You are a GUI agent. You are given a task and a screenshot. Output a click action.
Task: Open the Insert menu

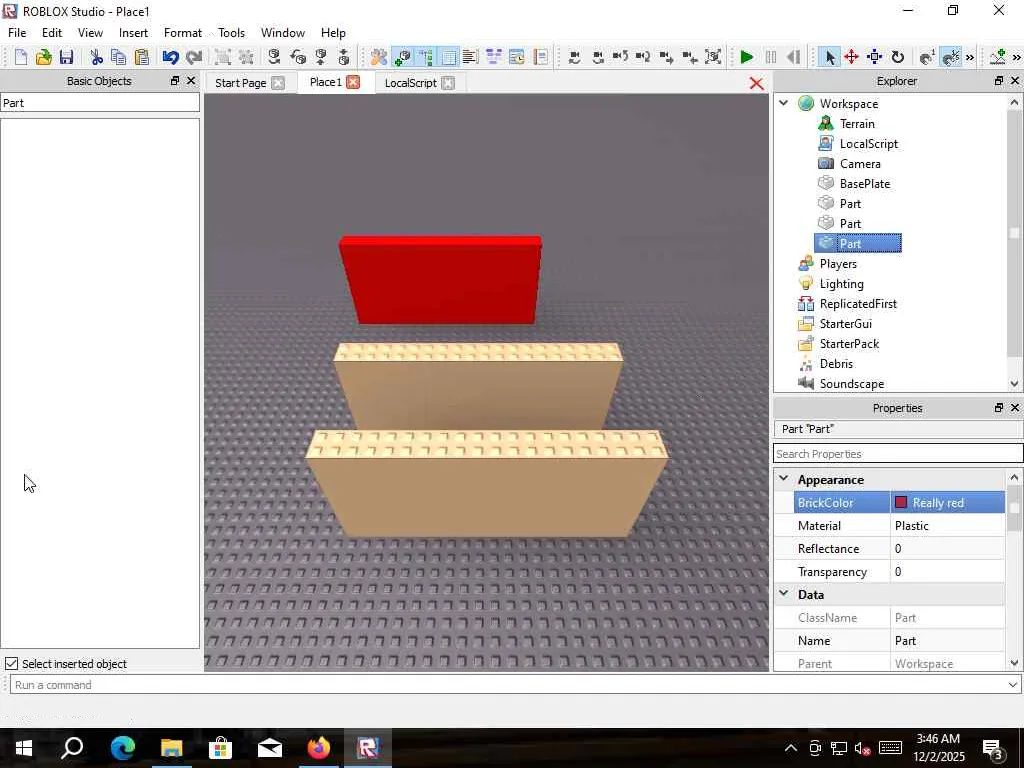coord(133,33)
